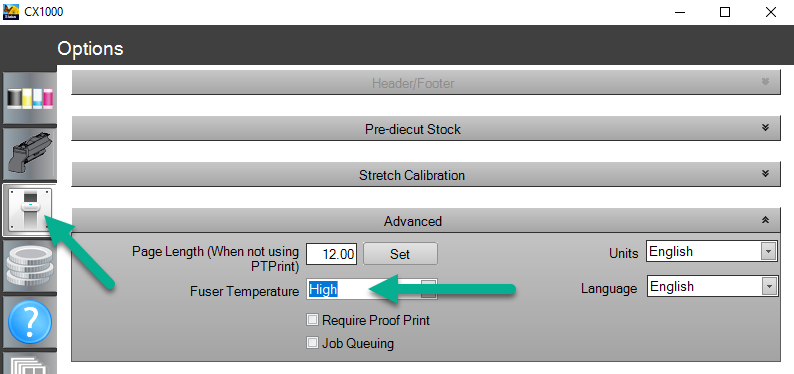Image resolution: width=794 pixels, height=374 pixels.
Task: Click the stacked coins cost icon
Action: tap(29, 266)
